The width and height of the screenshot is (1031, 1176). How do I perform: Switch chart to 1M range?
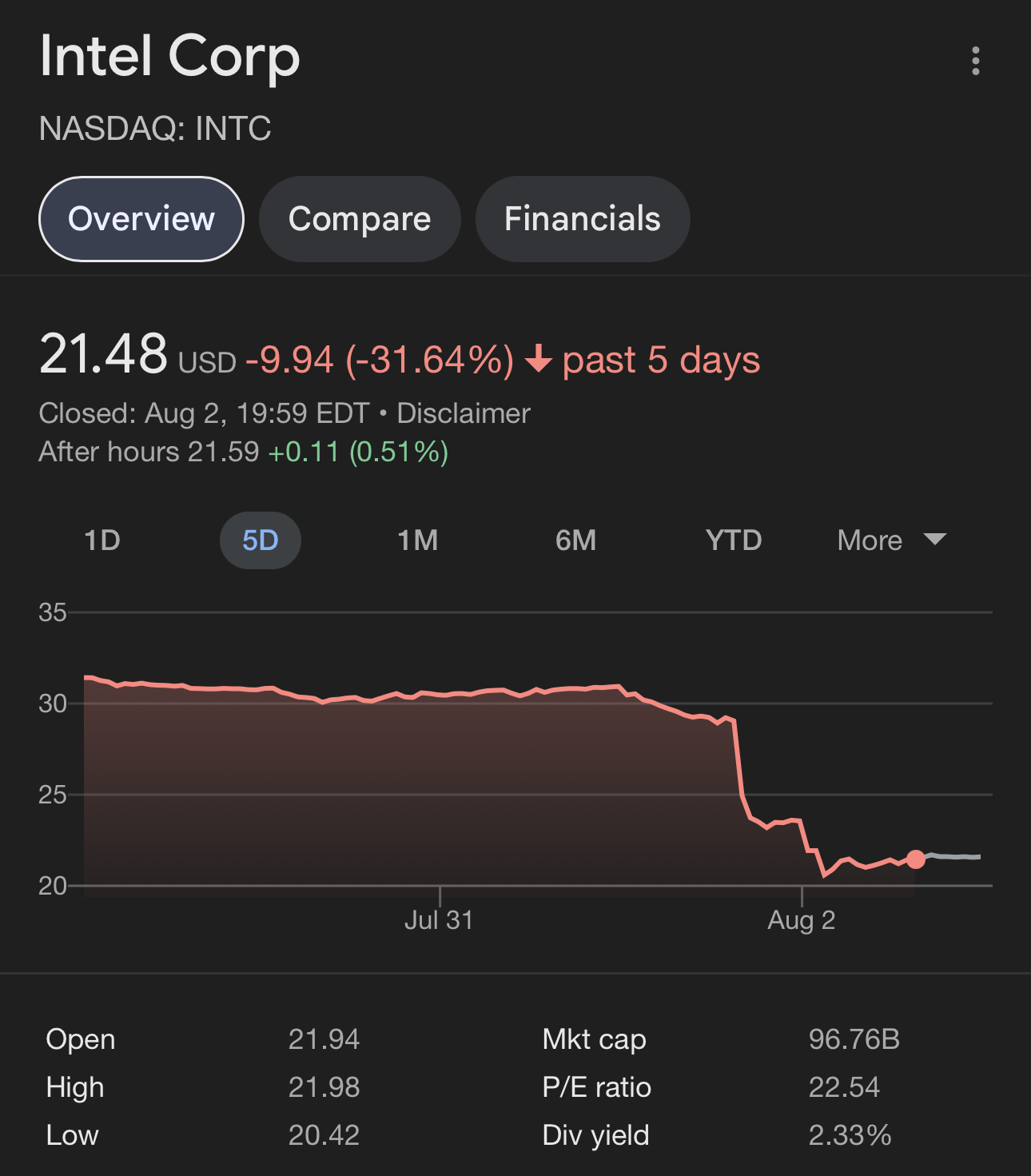coord(418,540)
